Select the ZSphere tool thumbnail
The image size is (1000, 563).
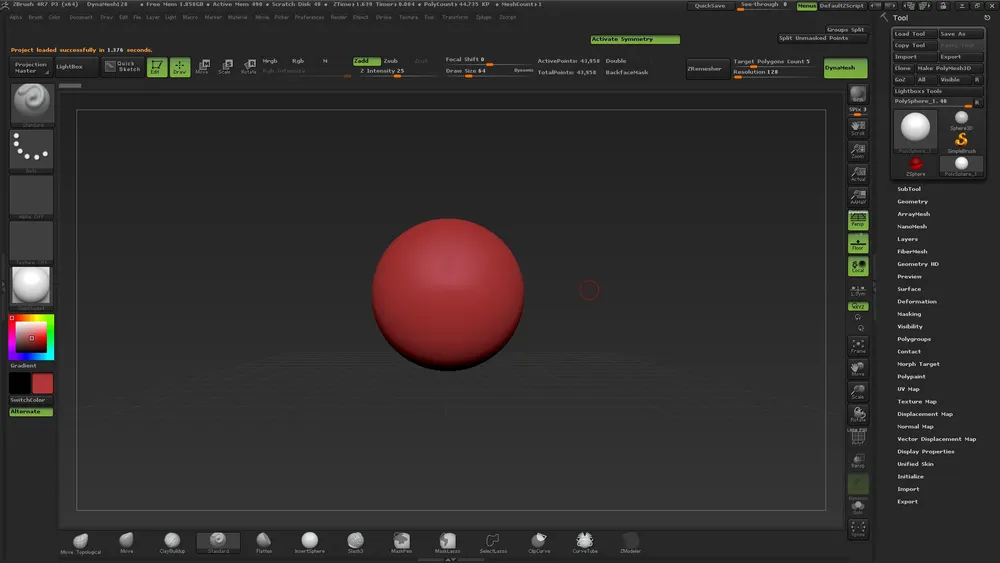(x=915, y=164)
